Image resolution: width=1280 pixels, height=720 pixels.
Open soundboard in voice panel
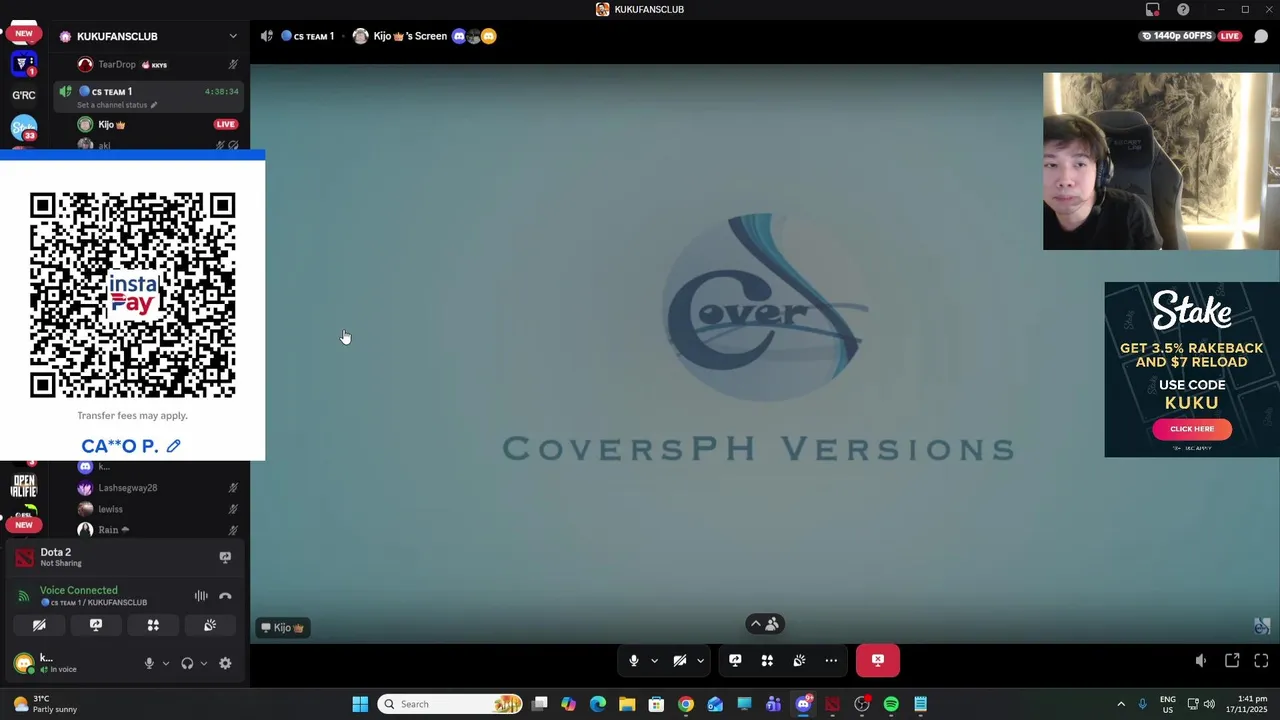click(210, 625)
